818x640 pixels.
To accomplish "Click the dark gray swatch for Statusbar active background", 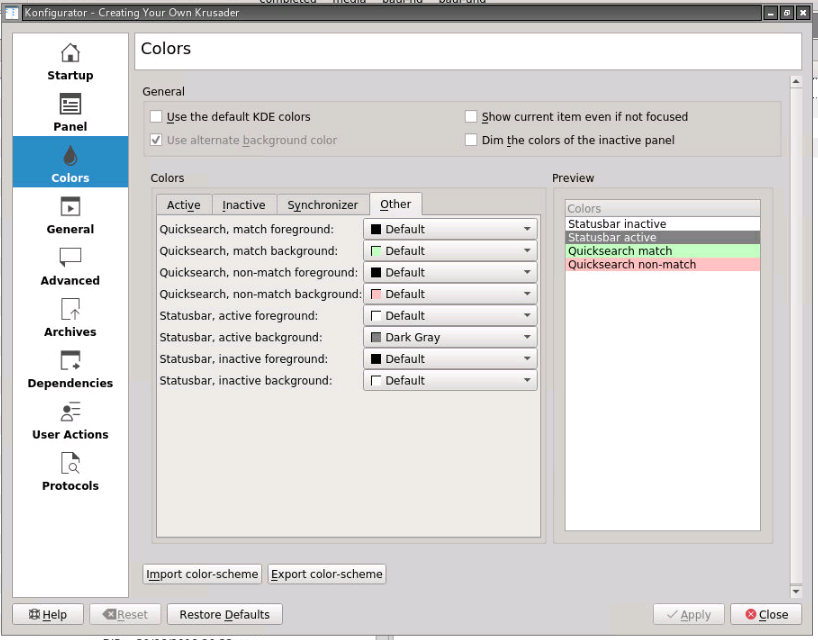I will [x=376, y=337].
